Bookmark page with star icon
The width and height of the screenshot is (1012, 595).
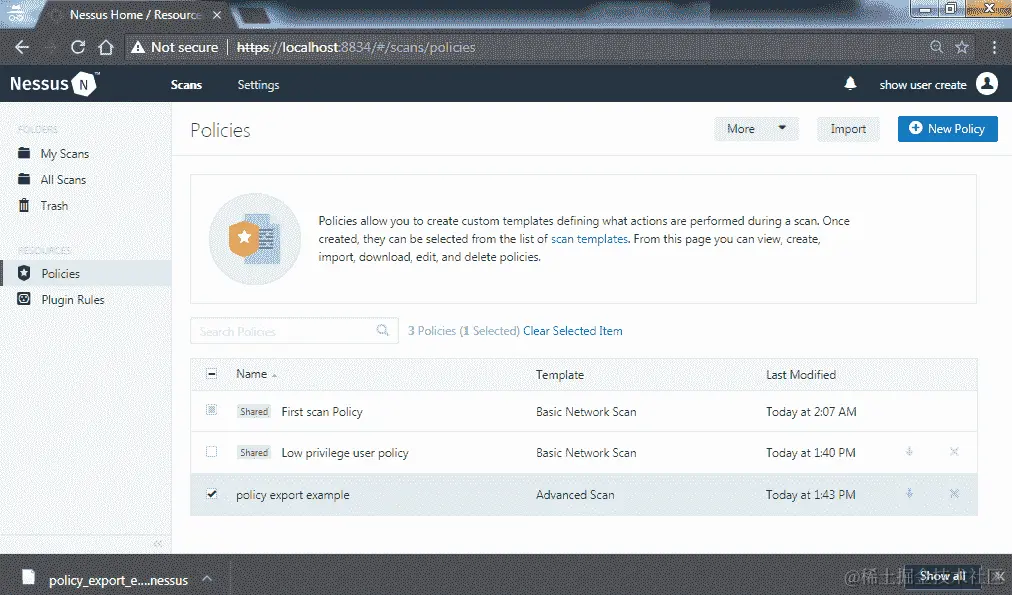(962, 47)
